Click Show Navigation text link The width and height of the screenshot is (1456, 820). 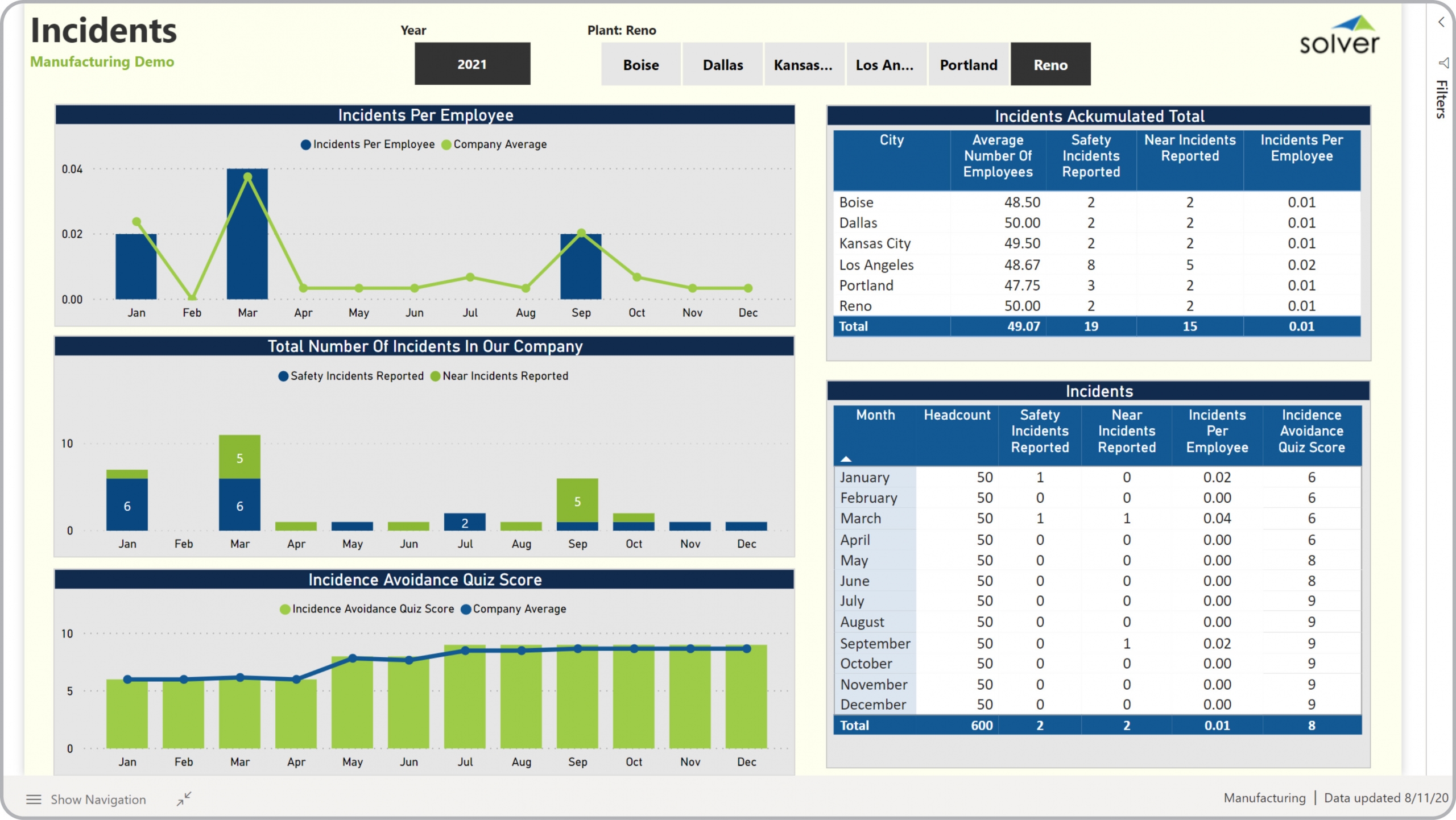tap(98, 800)
